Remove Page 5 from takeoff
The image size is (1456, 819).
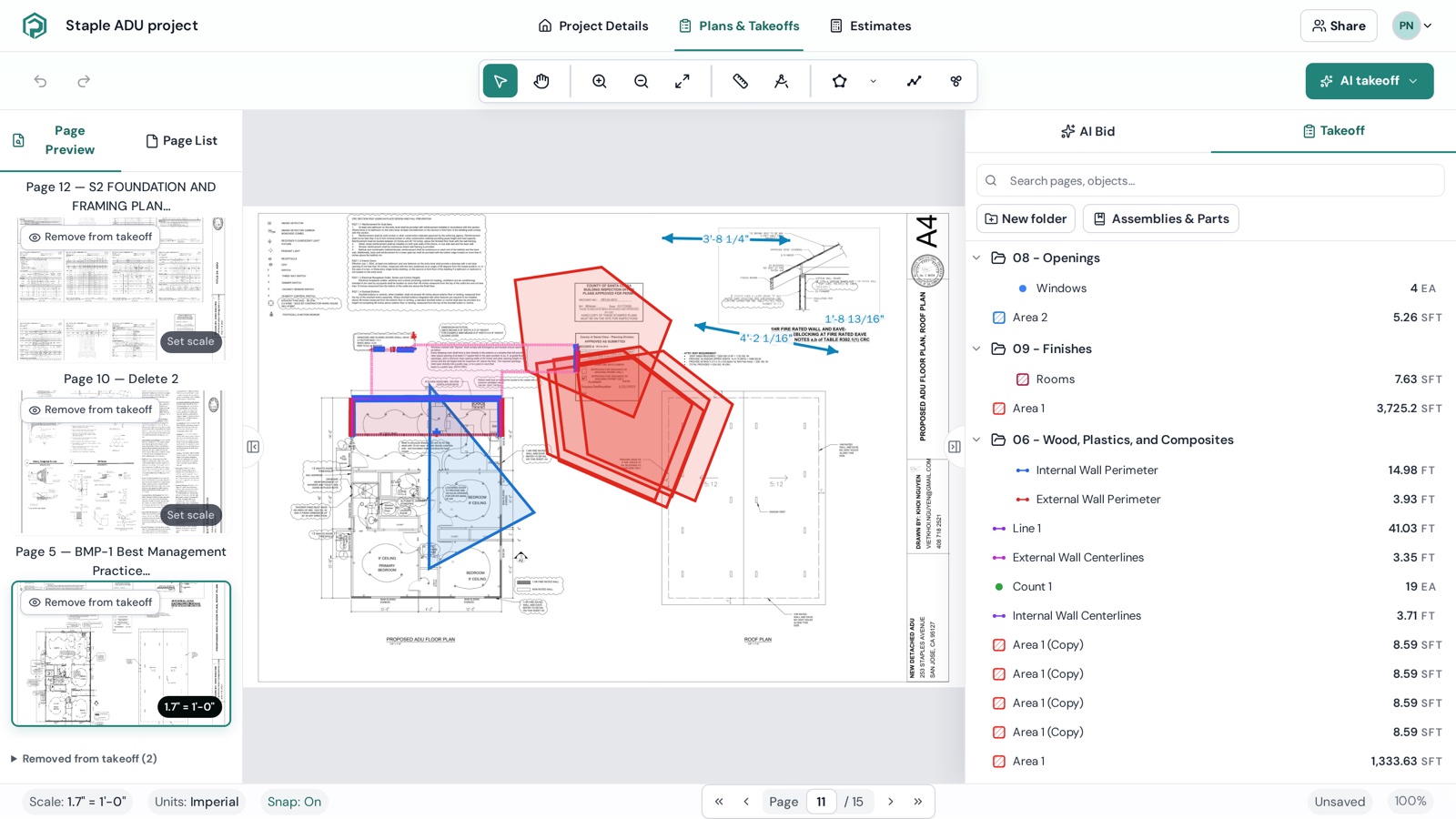point(90,602)
